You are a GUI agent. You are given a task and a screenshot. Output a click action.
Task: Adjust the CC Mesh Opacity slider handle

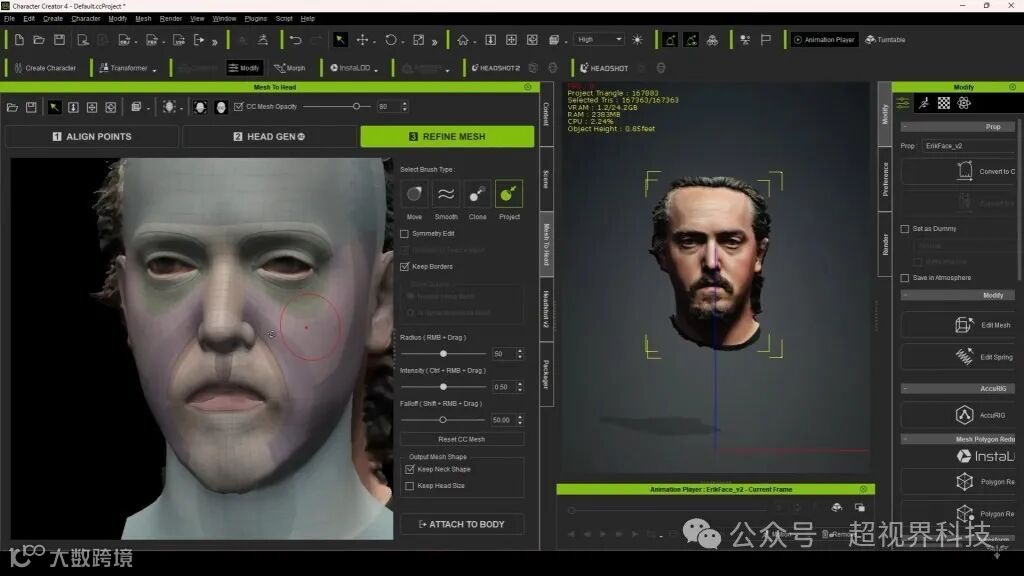click(x=357, y=106)
